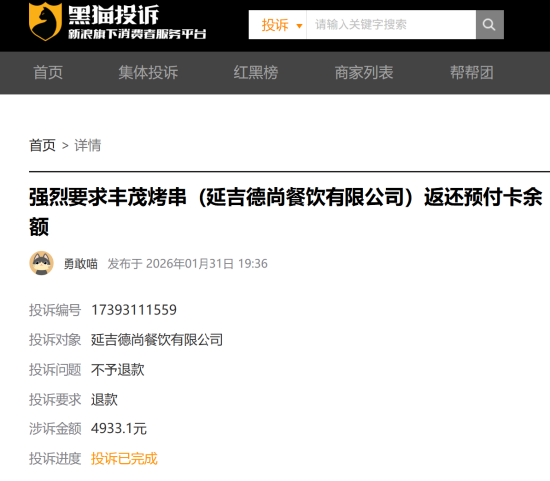Go to 集体投诉 in the navigation bar

point(148,73)
